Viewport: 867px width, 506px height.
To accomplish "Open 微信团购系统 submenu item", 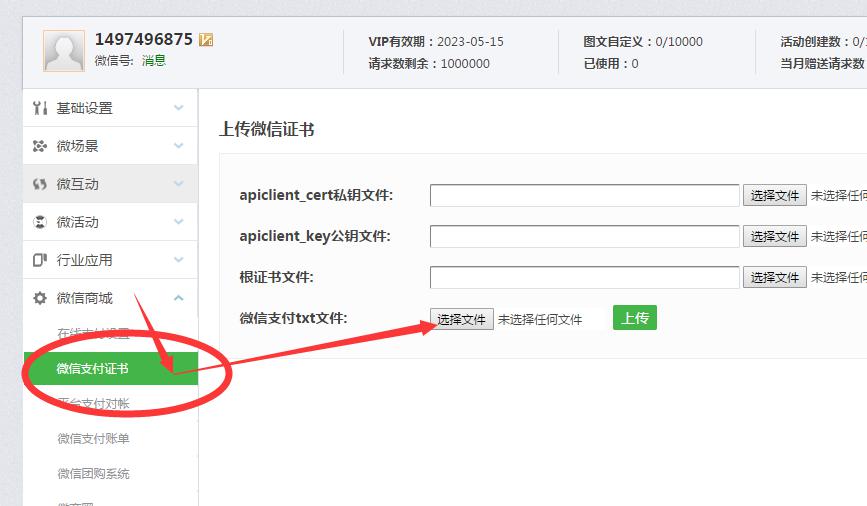I will pyautogui.click(x=93, y=474).
